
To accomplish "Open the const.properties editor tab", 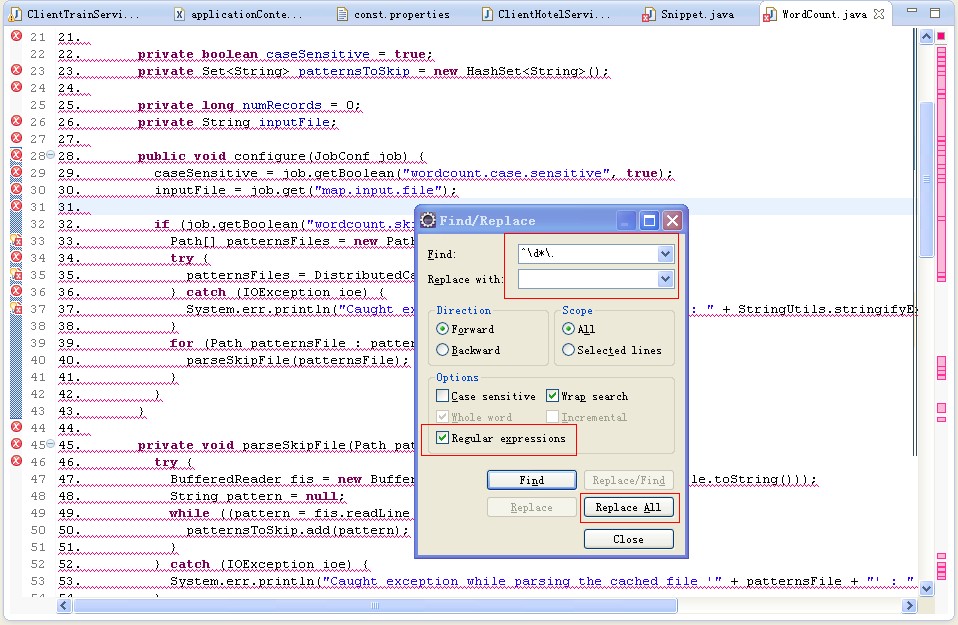I will pyautogui.click(x=402, y=14).
